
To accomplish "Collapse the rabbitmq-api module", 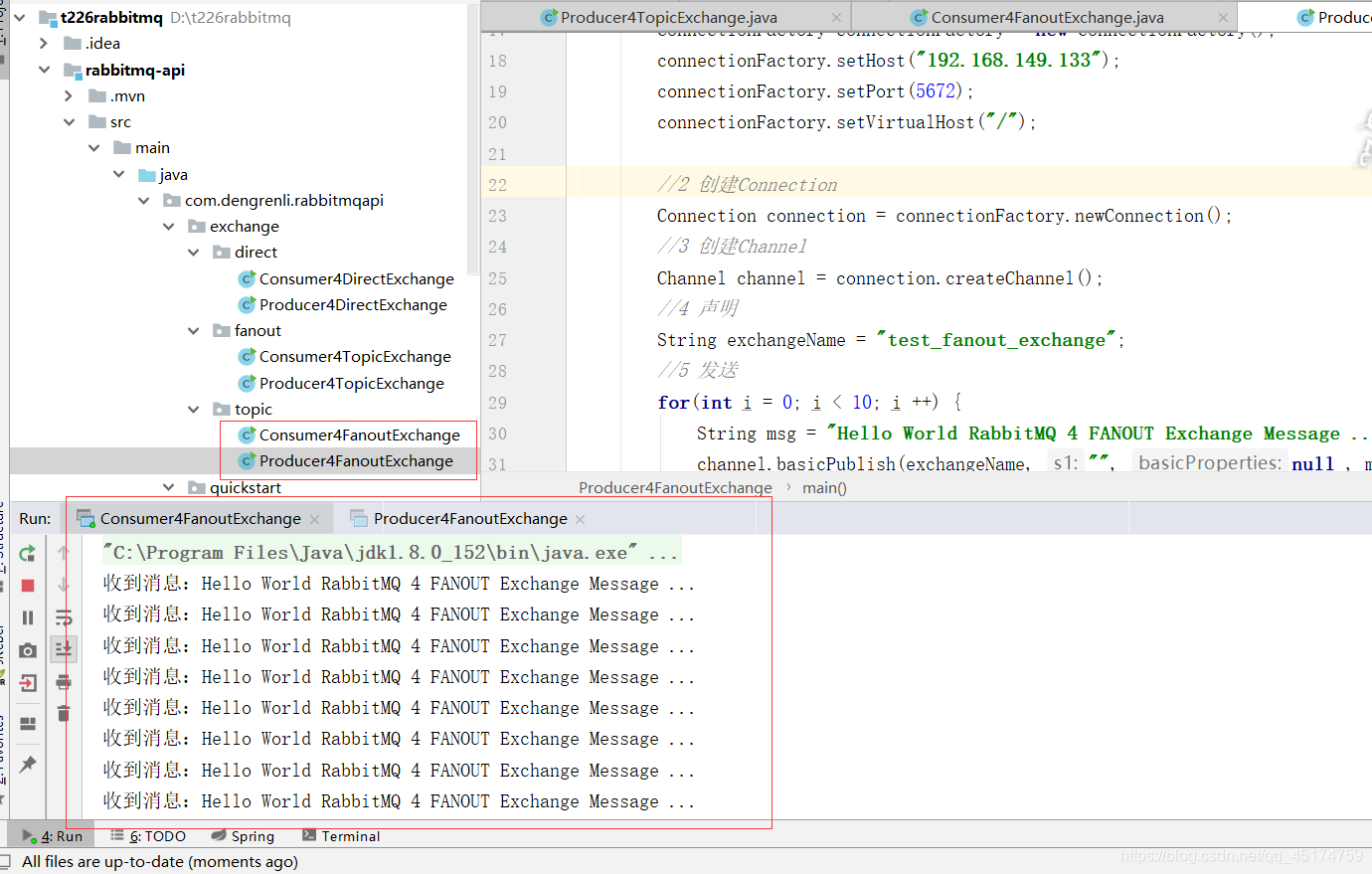I will pyautogui.click(x=44, y=70).
